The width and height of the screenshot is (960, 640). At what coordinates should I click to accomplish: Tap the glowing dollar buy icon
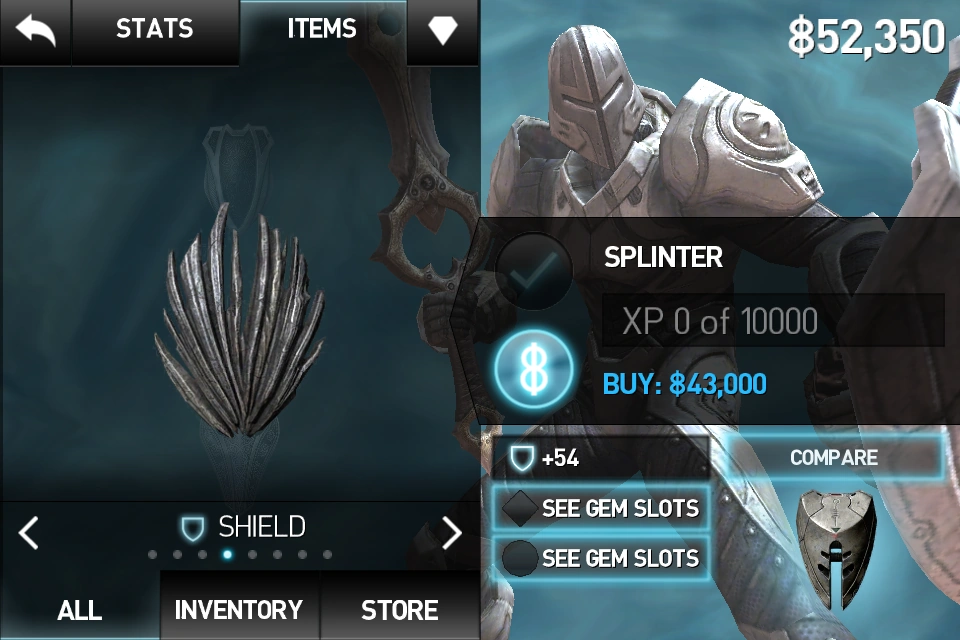(x=534, y=370)
